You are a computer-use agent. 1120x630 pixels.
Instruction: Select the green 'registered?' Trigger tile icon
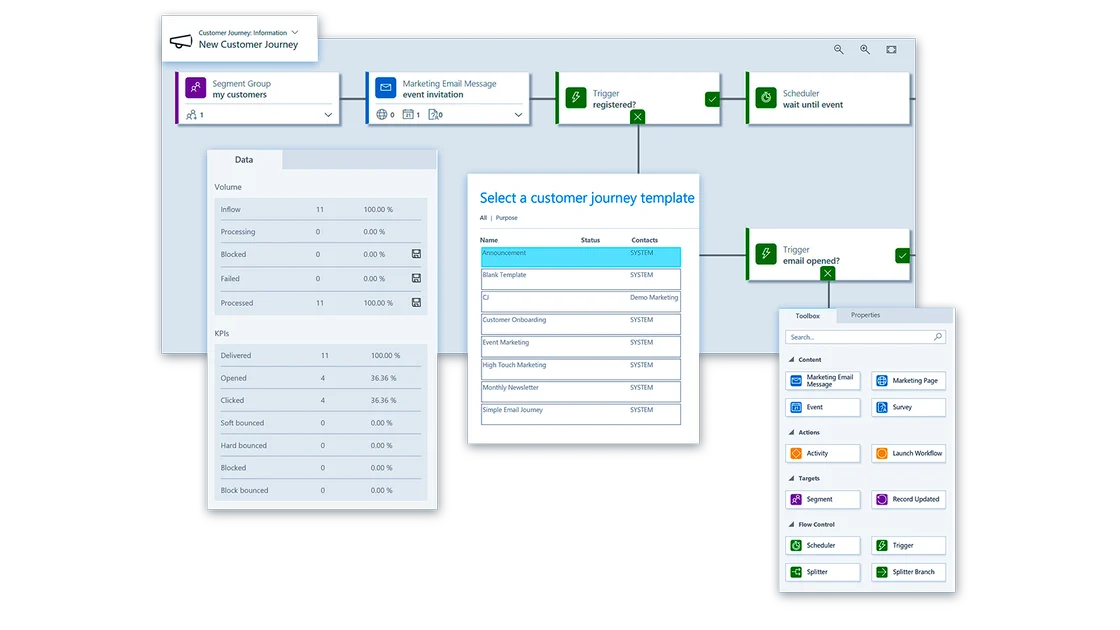click(x=576, y=97)
